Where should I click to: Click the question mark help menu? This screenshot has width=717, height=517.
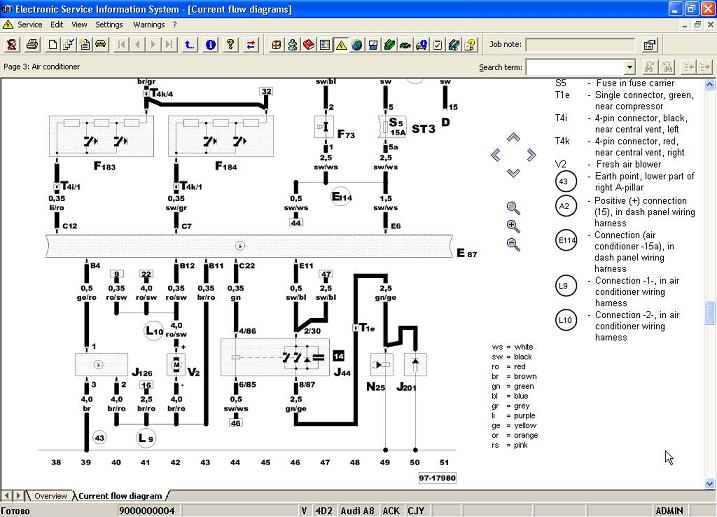pos(175,24)
